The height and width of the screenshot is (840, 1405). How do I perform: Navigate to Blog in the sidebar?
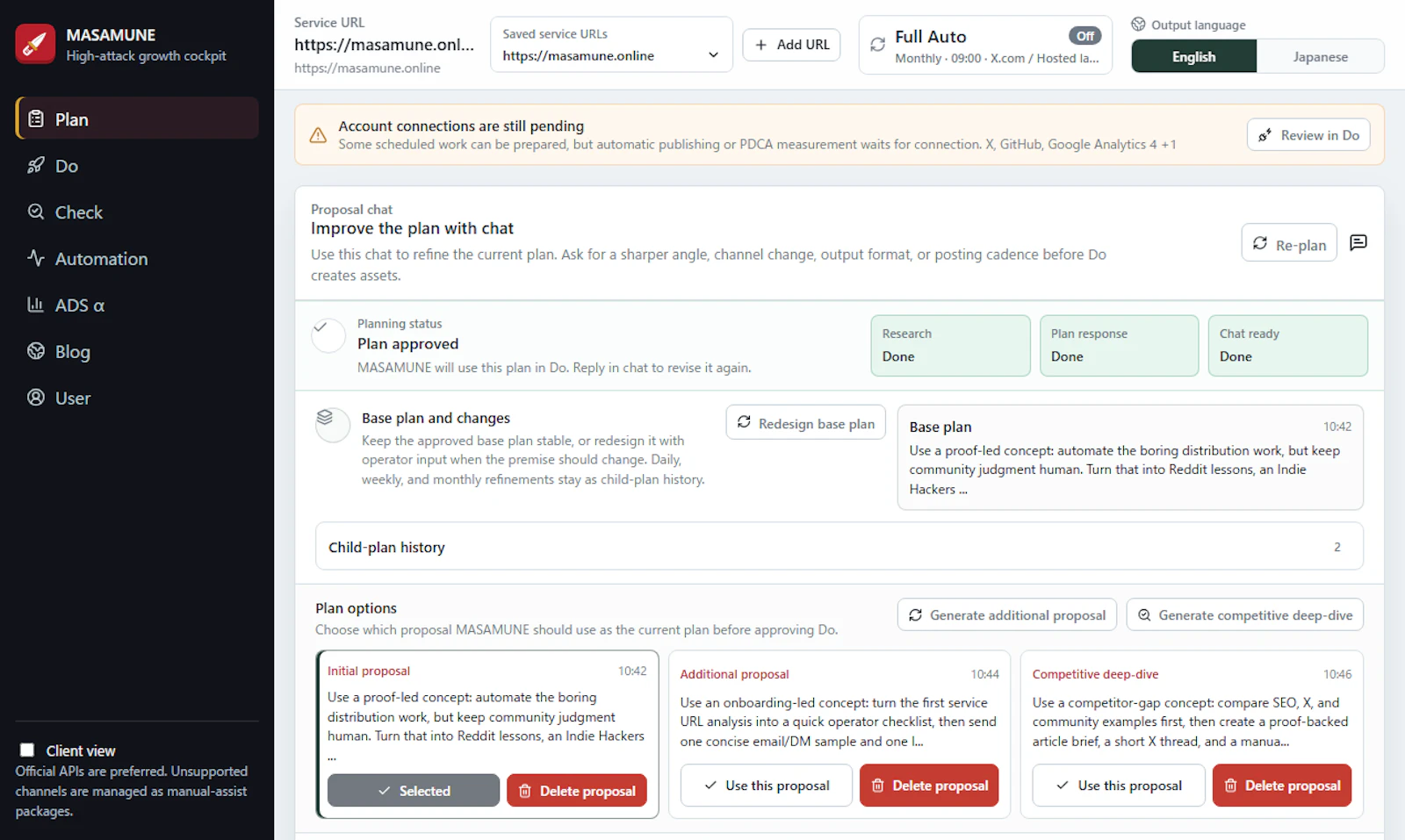pos(137,351)
